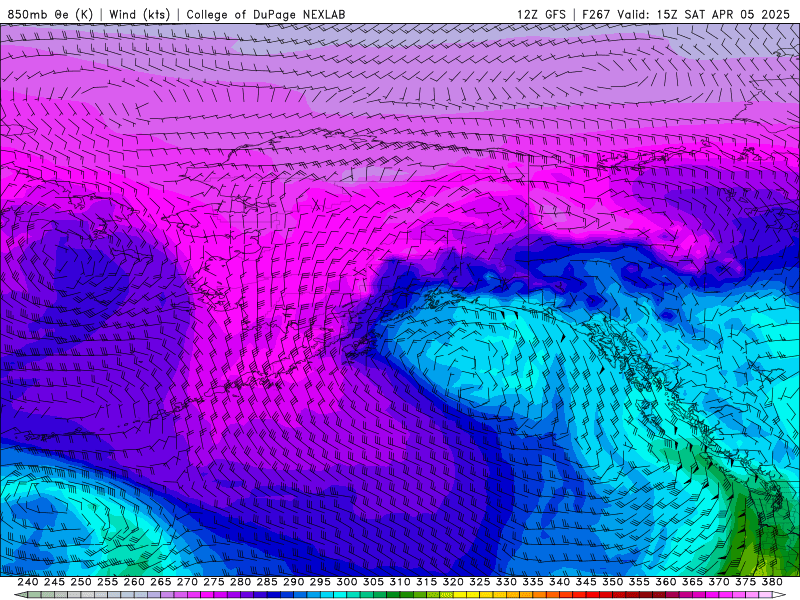The image size is (800, 600).
Task: Click the 350 color scale label
Action: pyautogui.click(x=613, y=582)
